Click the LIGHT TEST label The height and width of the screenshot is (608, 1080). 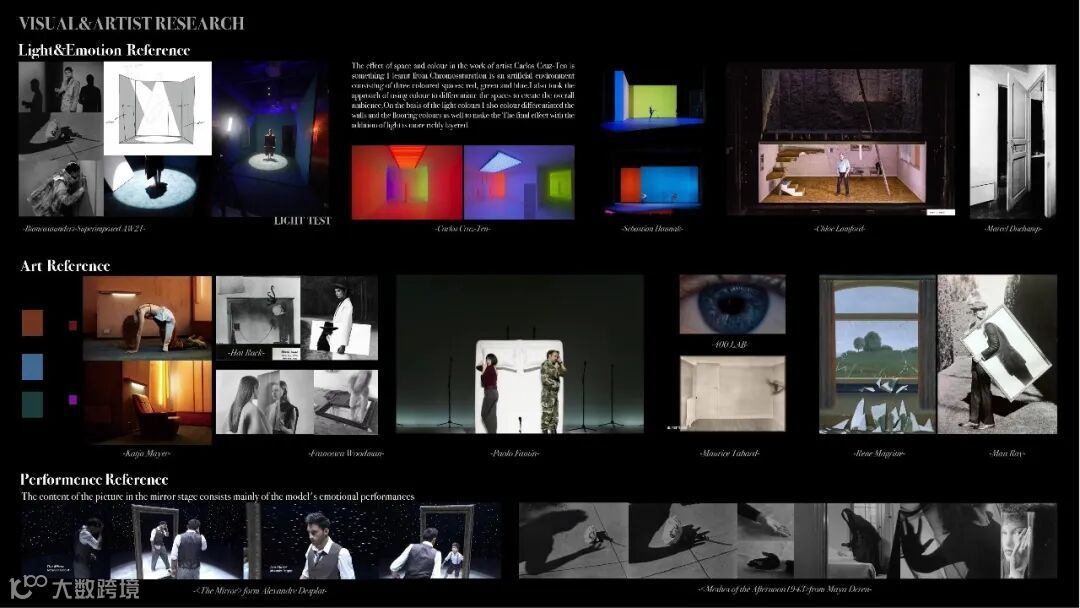click(x=302, y=220)
